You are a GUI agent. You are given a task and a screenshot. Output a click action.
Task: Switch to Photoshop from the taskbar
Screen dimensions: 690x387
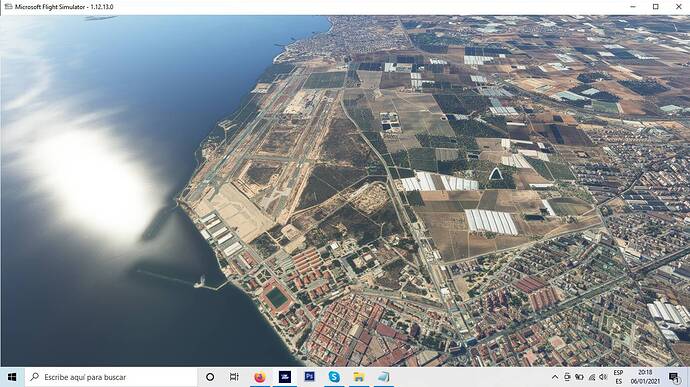(309, 377)
